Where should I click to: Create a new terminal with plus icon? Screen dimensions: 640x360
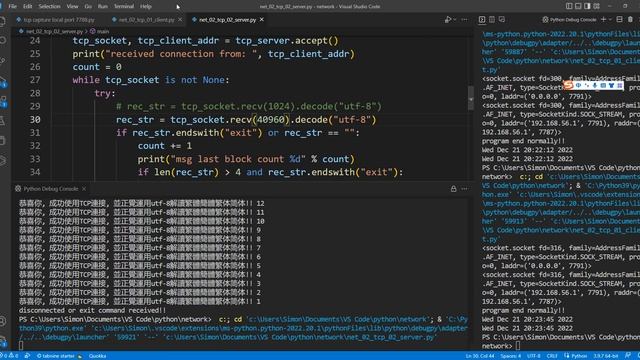point(603,20)
